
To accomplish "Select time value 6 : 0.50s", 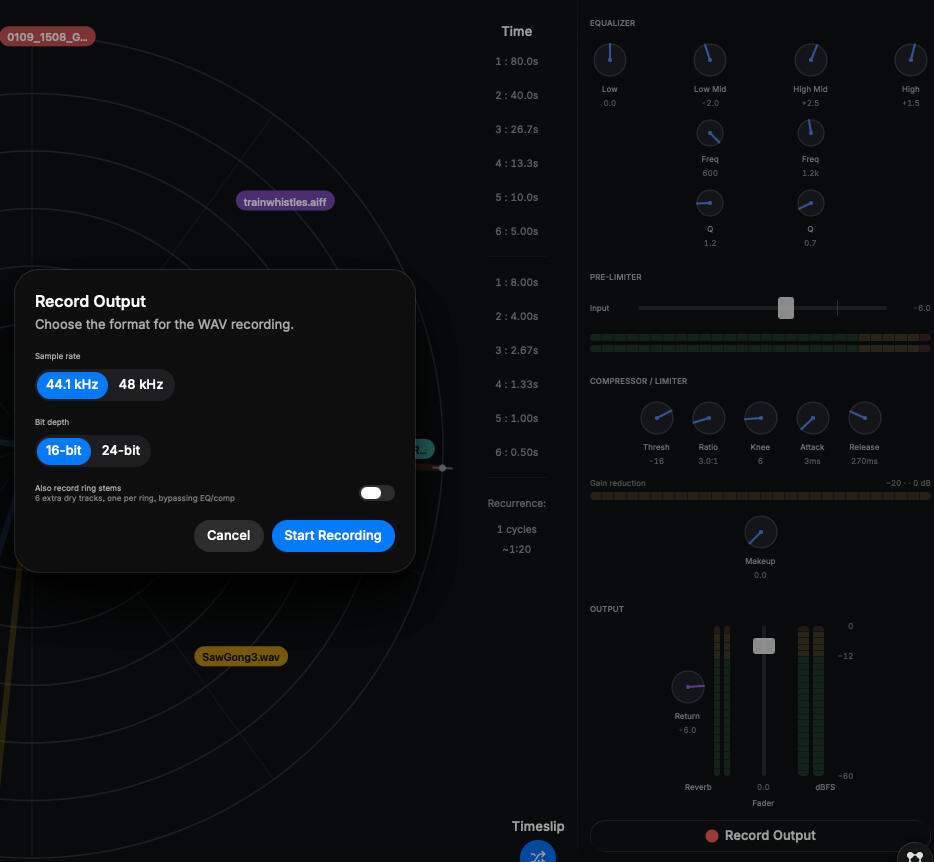I will click(517, 452).
